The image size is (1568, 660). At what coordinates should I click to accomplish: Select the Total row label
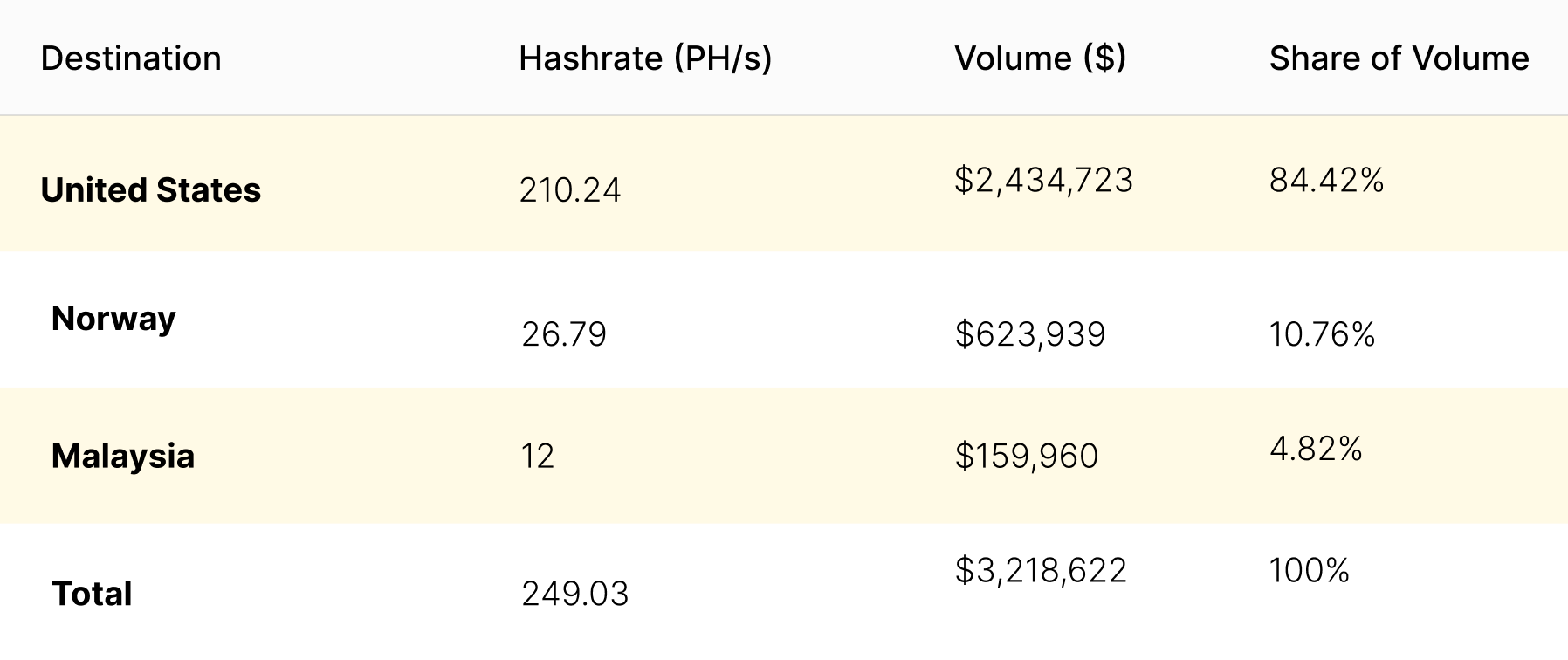pos(92,594)
